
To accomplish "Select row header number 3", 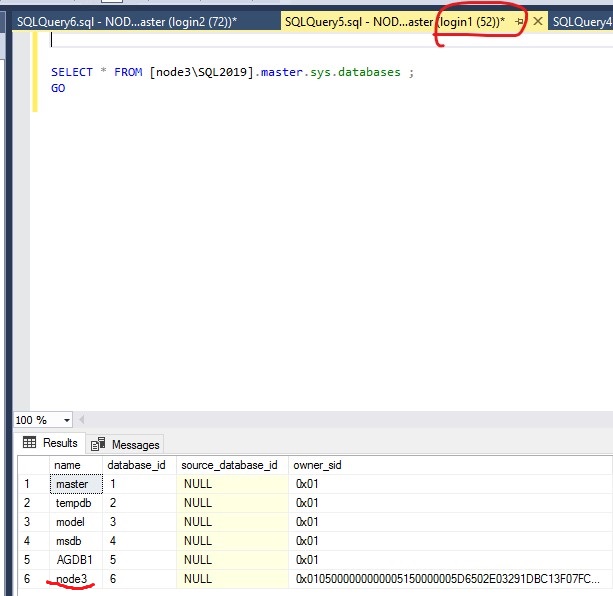I will pos(34,522).
